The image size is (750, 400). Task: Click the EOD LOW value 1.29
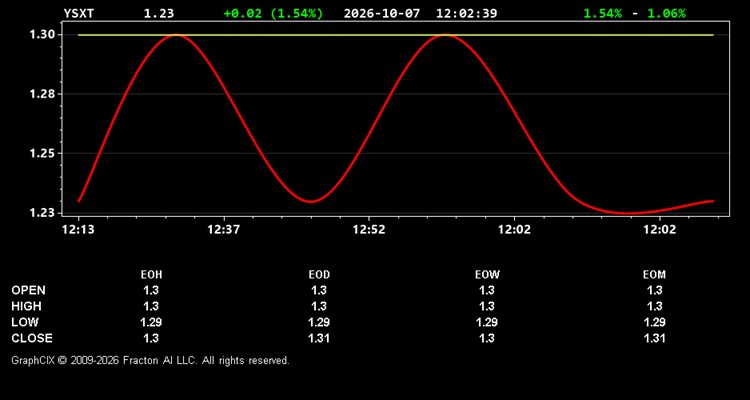pos(319,322)
